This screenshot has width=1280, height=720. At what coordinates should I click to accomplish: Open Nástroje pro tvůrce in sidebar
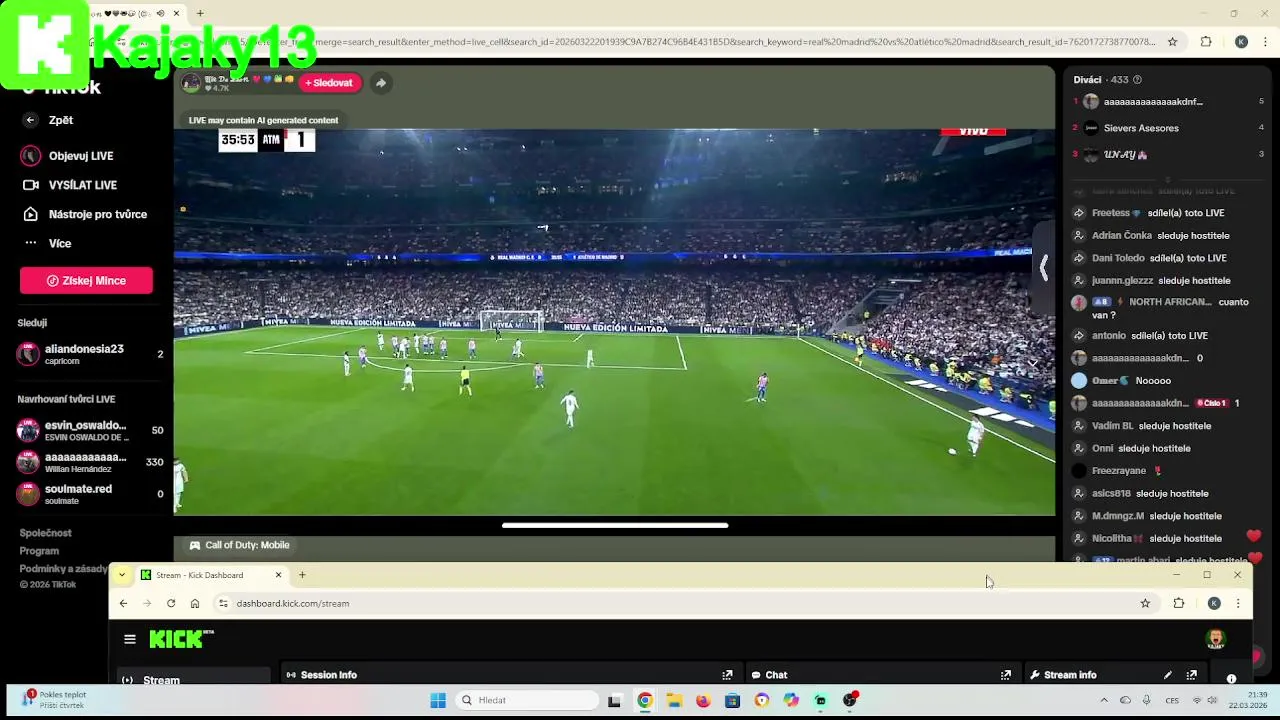point(84,214)
